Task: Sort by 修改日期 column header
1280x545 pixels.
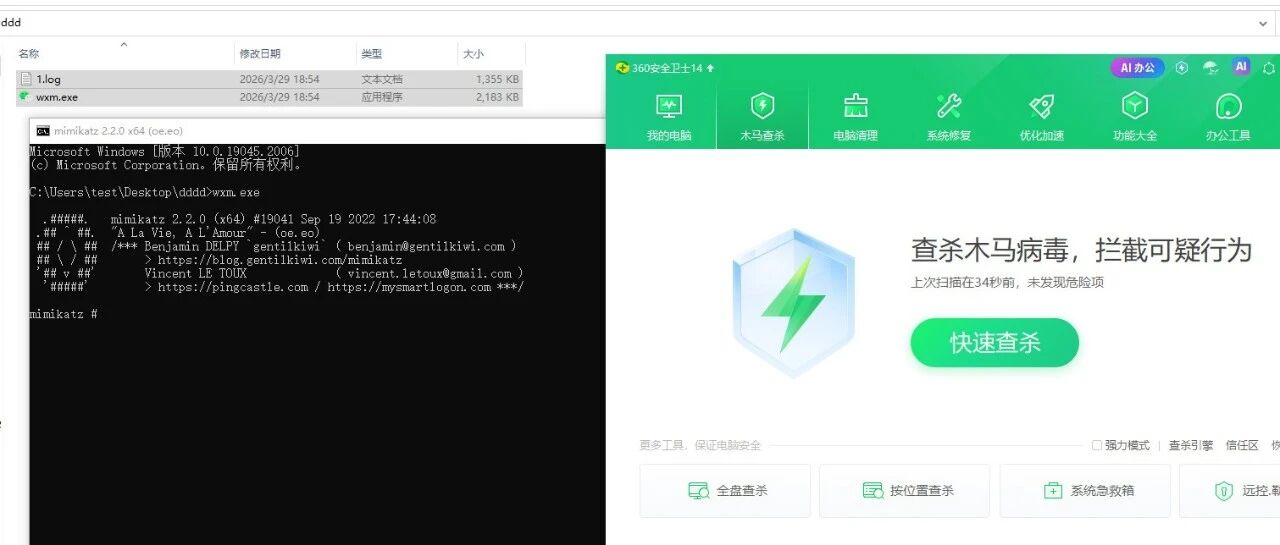Action: coord(295,54)
